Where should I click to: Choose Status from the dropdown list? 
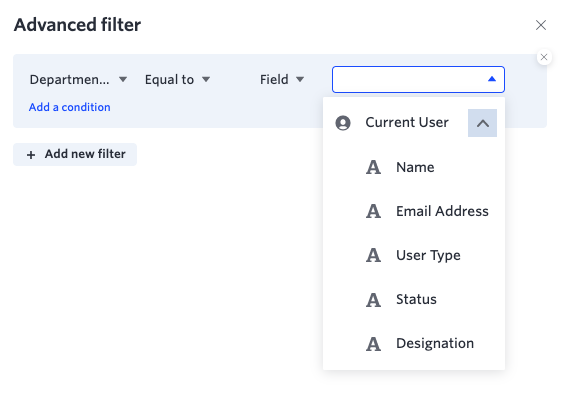414,299
